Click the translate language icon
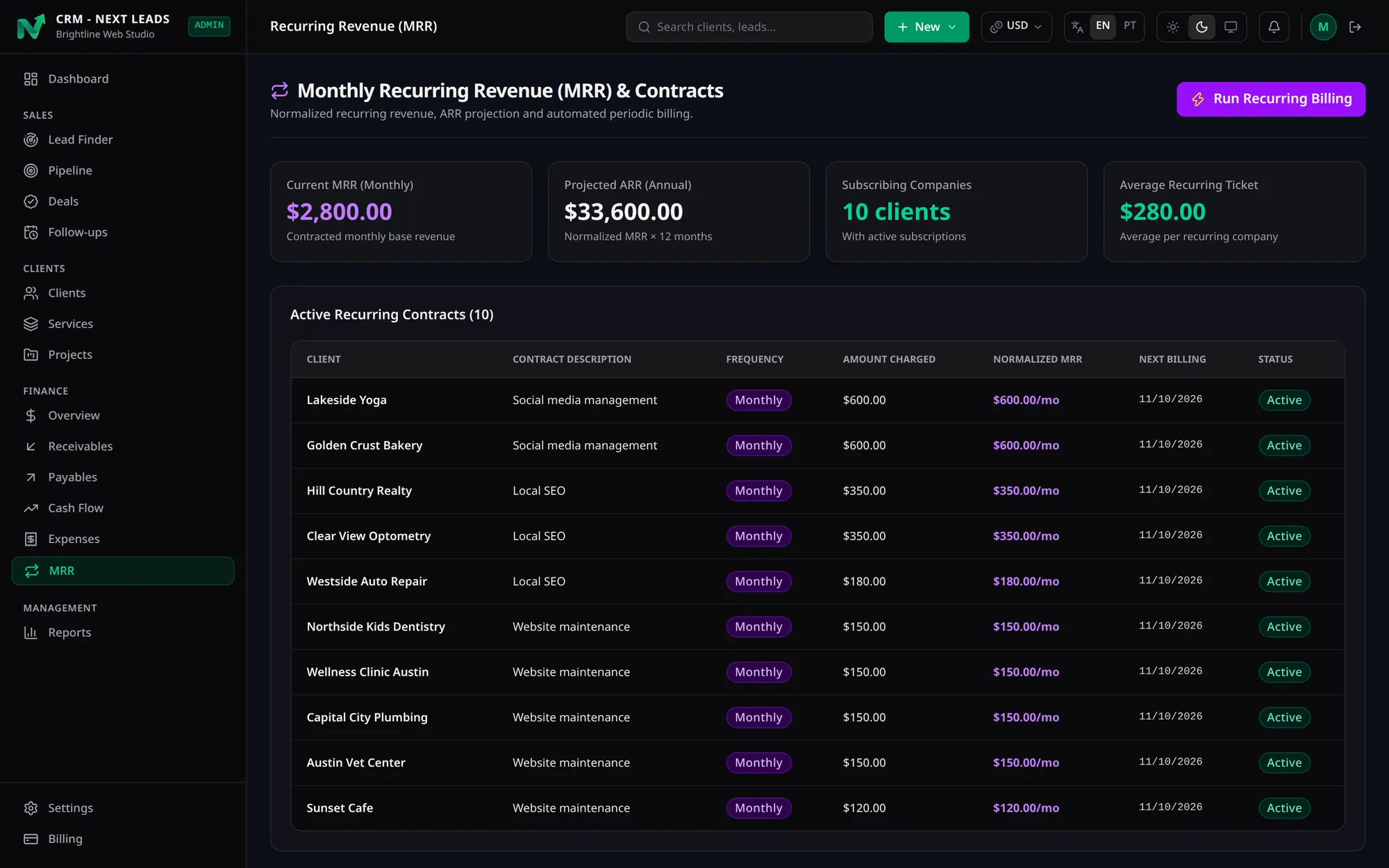The image size is (1389, 868). 1077,26
